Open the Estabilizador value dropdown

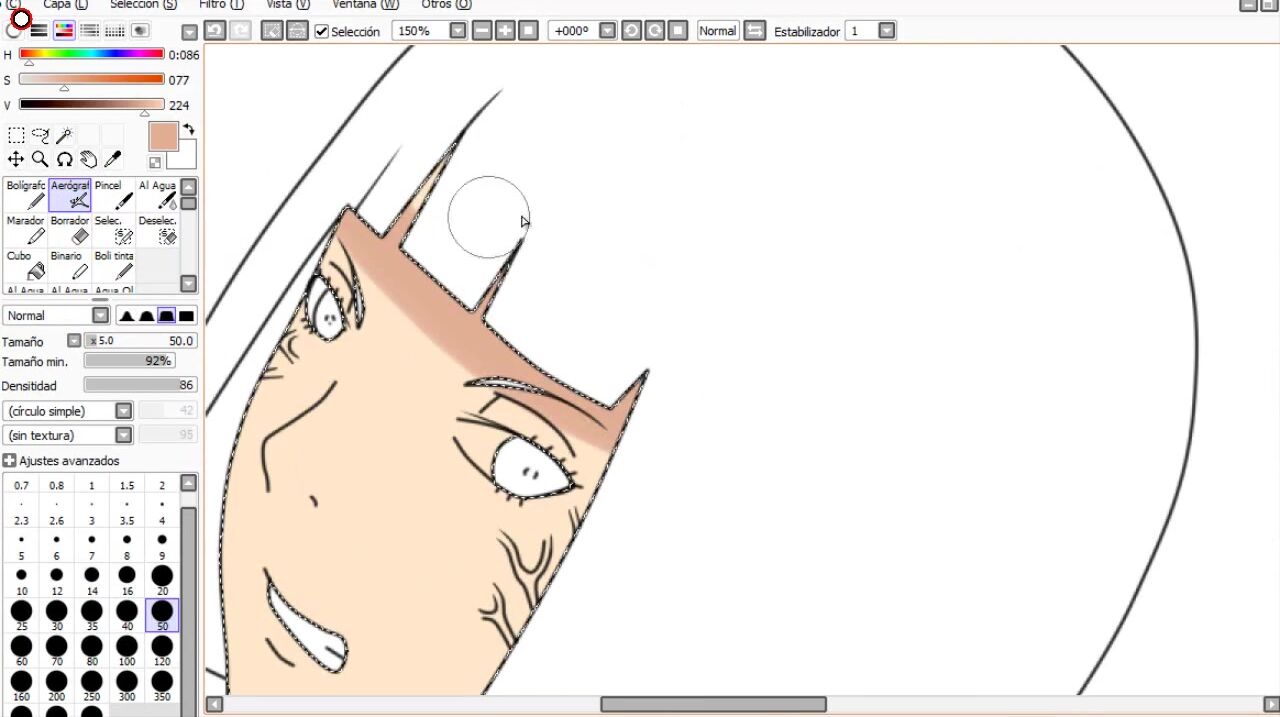(886, 31)
